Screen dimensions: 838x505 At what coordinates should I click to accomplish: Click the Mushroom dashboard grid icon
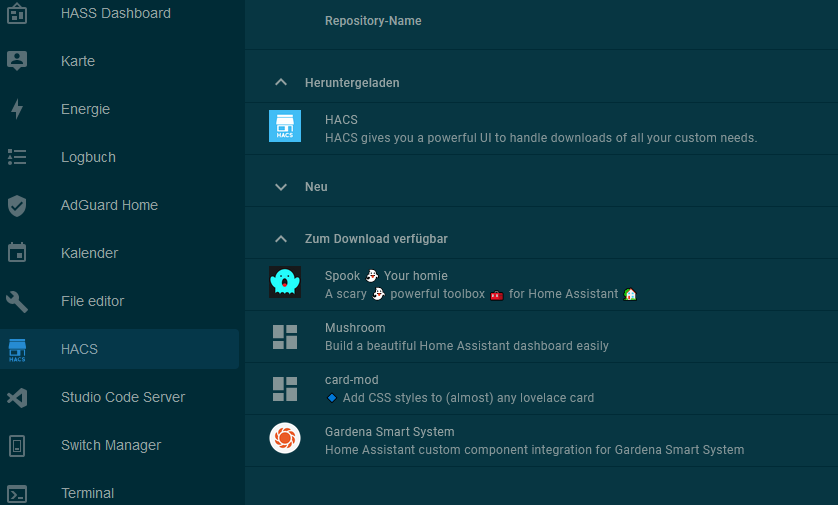285,337
